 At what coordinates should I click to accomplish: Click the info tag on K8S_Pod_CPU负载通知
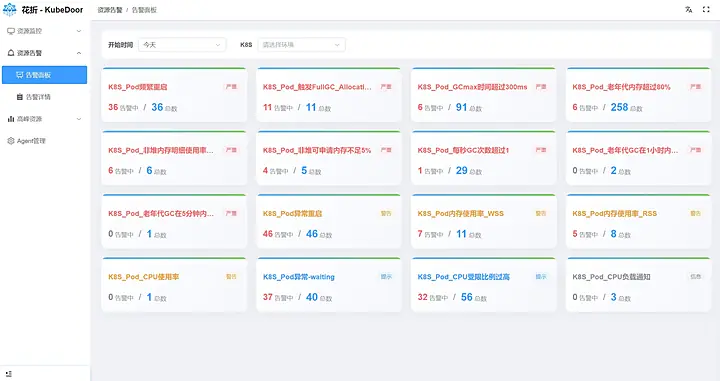(x=696, y=277)
